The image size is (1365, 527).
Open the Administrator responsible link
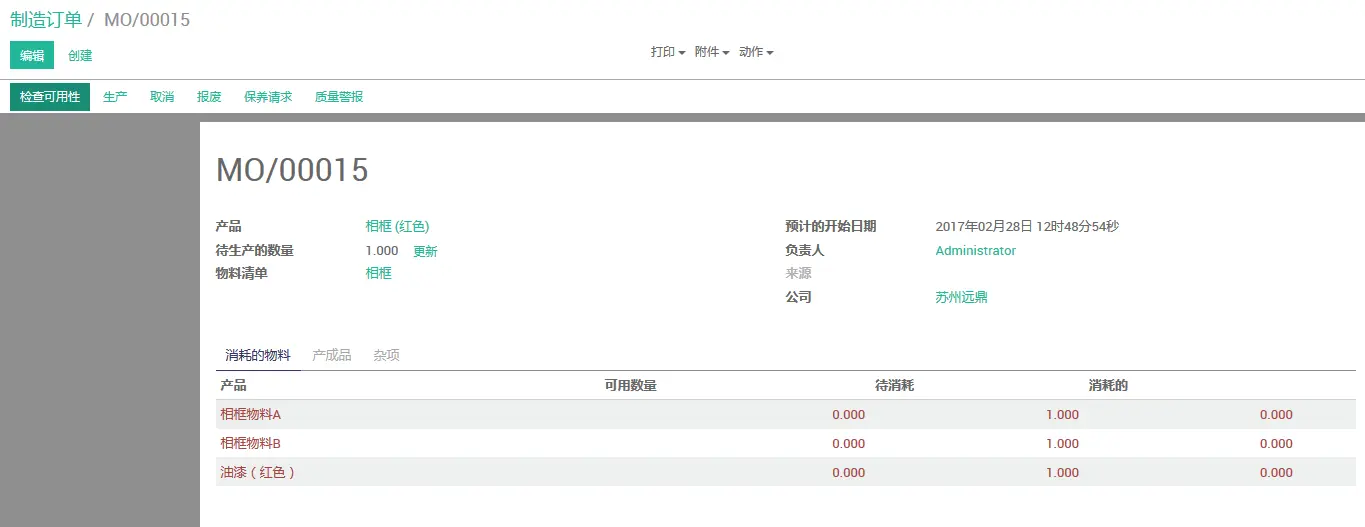(975, 251)
